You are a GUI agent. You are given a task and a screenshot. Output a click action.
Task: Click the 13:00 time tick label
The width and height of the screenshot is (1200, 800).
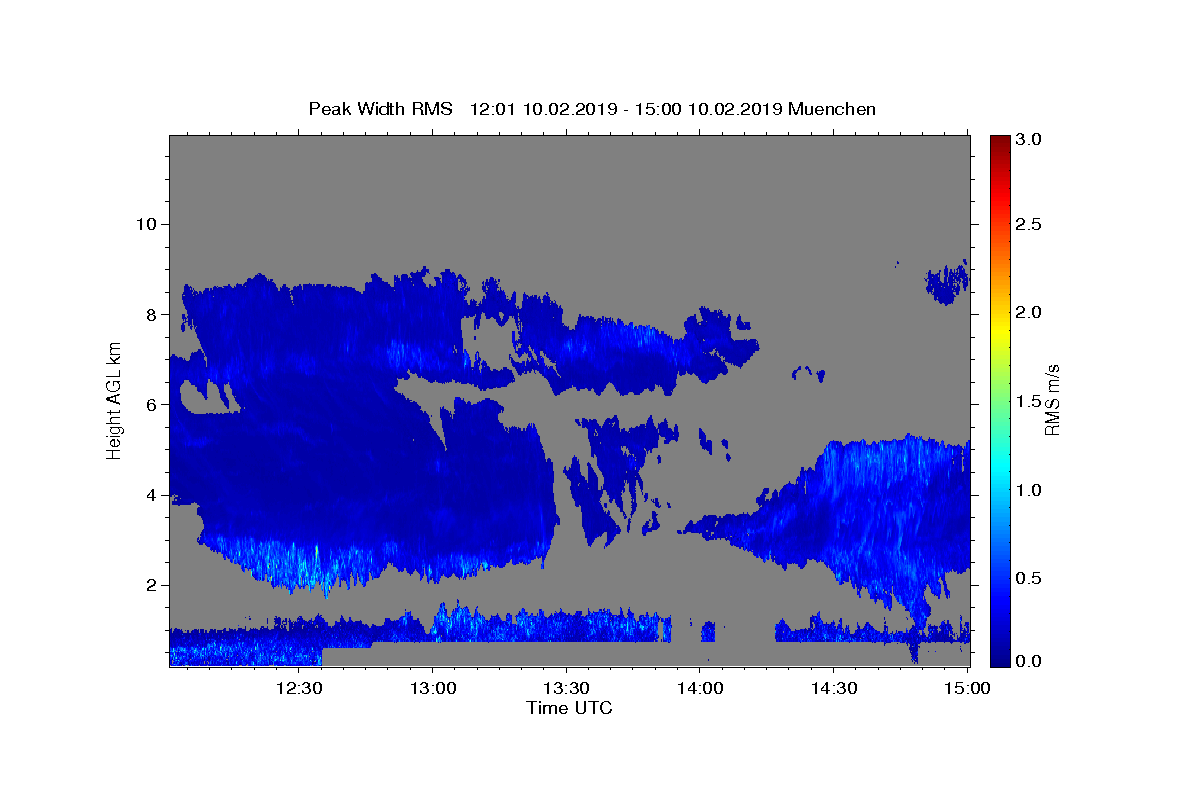tap(433, 689)
